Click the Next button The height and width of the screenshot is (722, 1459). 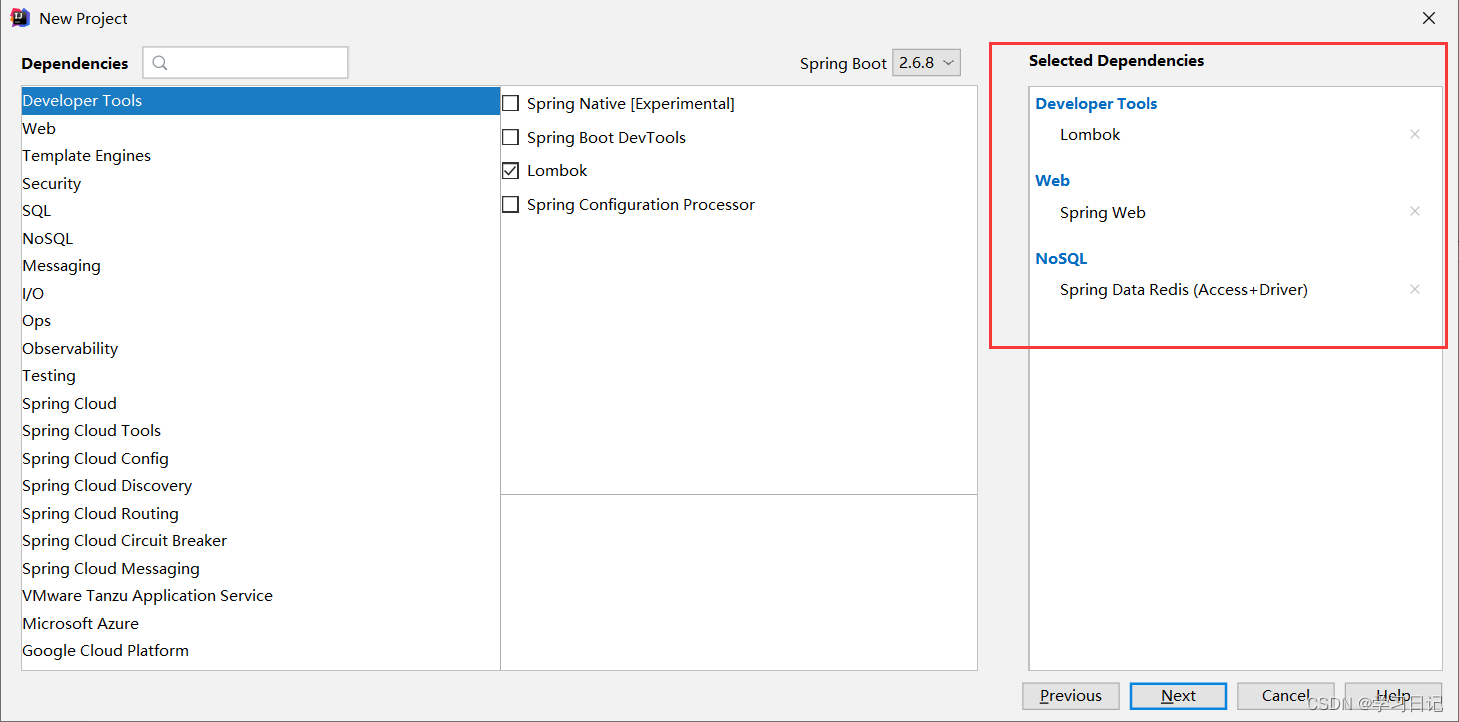click(1178, 696)
